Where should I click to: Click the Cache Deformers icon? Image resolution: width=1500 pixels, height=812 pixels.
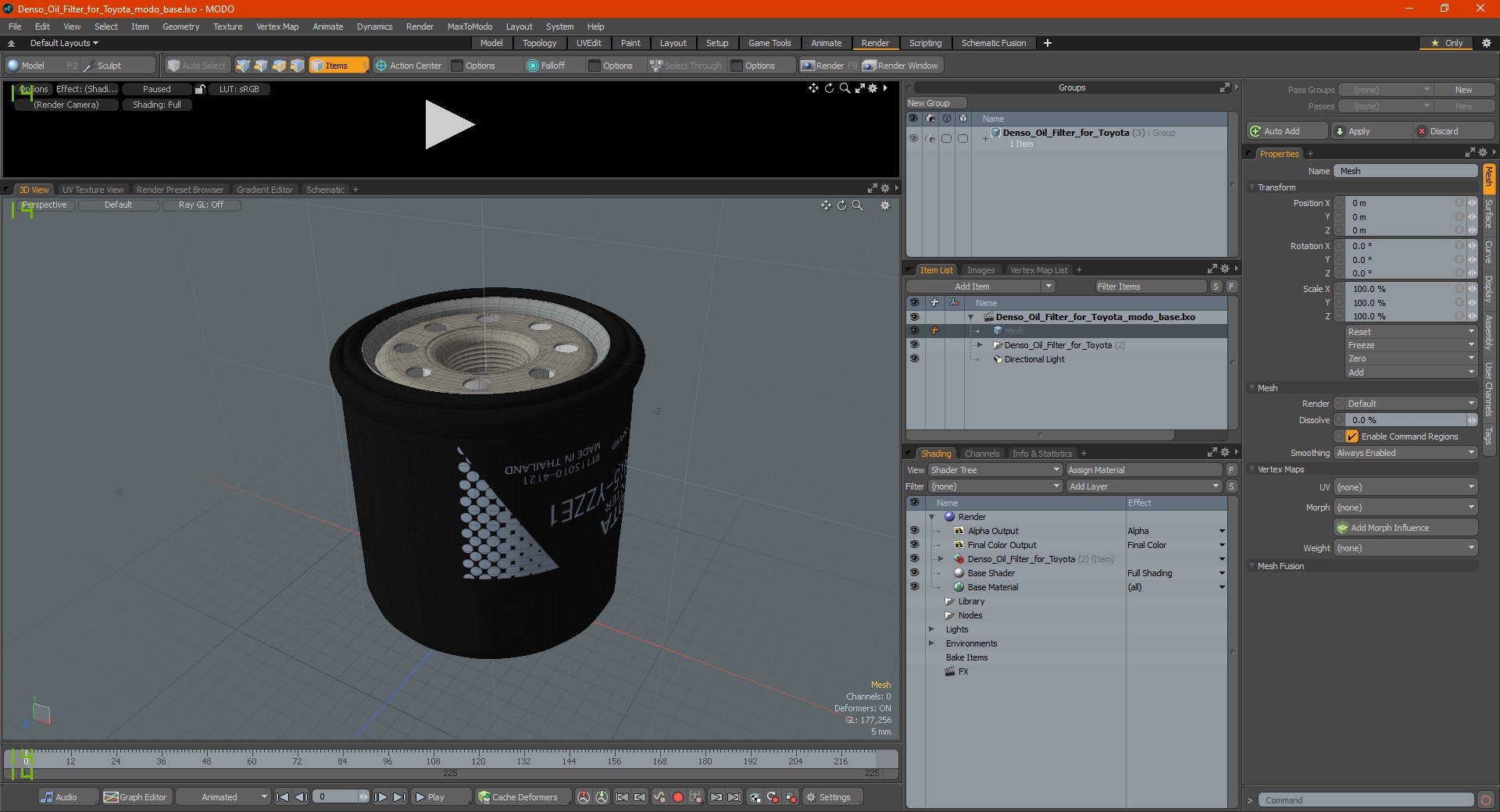pyautogui.click(x=484, y=797)
